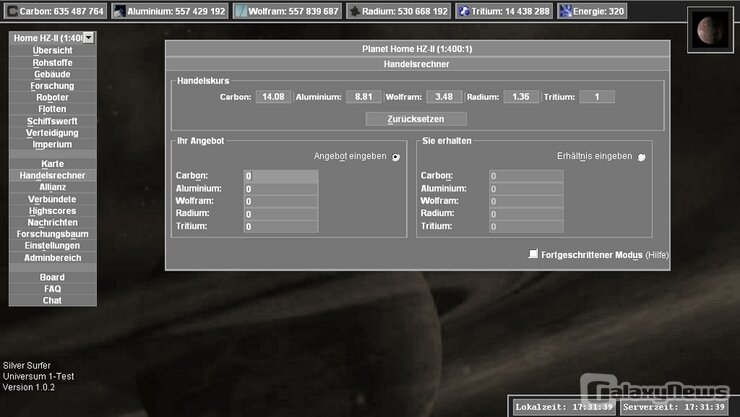Select the 'Erhältnis eingeben' radio button
Image resolution: width=740 pixels, height=417 pixels.
[641, 157]
